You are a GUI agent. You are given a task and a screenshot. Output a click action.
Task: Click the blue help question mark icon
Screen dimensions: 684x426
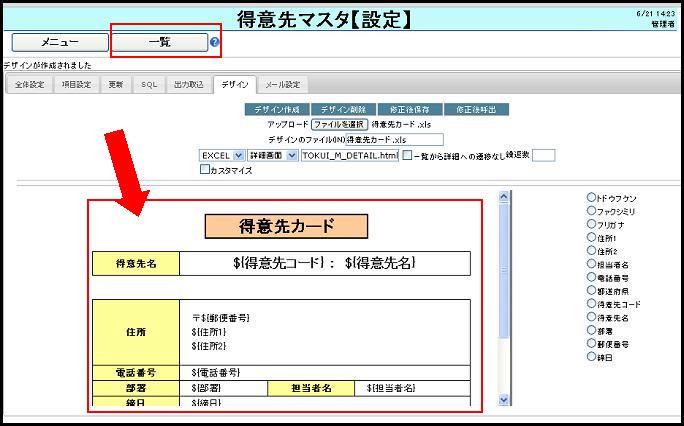click(x=214, y=43)
